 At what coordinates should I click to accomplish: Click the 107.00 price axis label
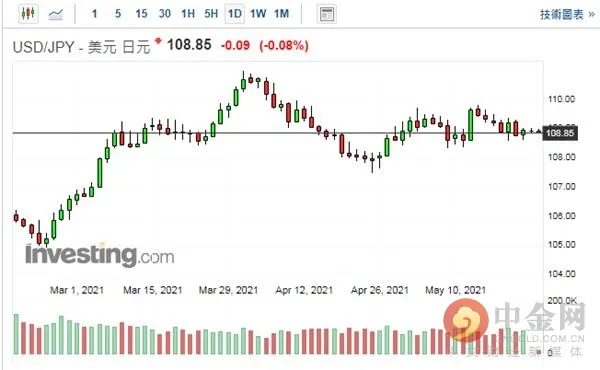point(561,186)
